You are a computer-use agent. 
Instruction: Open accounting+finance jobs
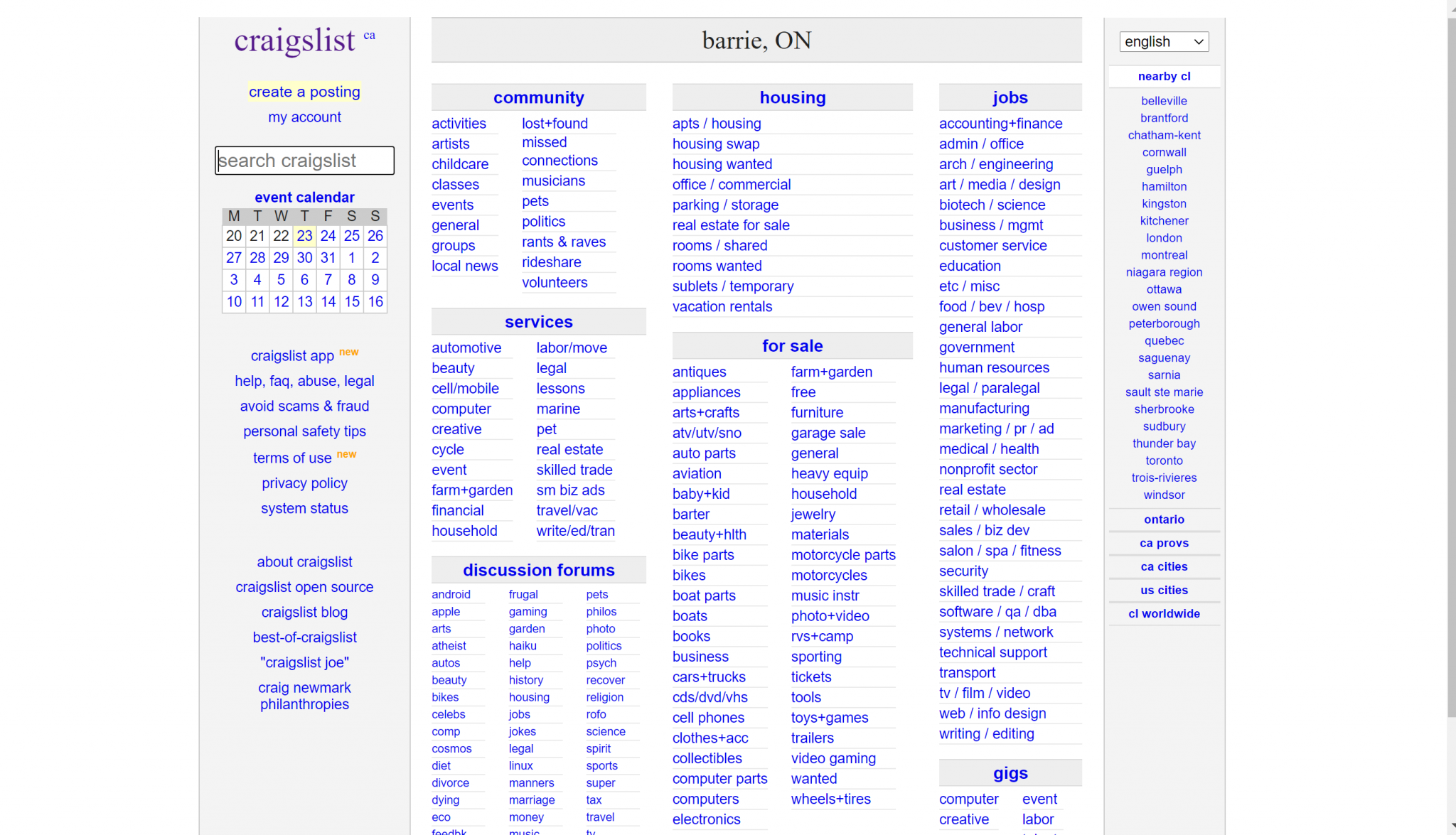click(x=1000, y=124)
